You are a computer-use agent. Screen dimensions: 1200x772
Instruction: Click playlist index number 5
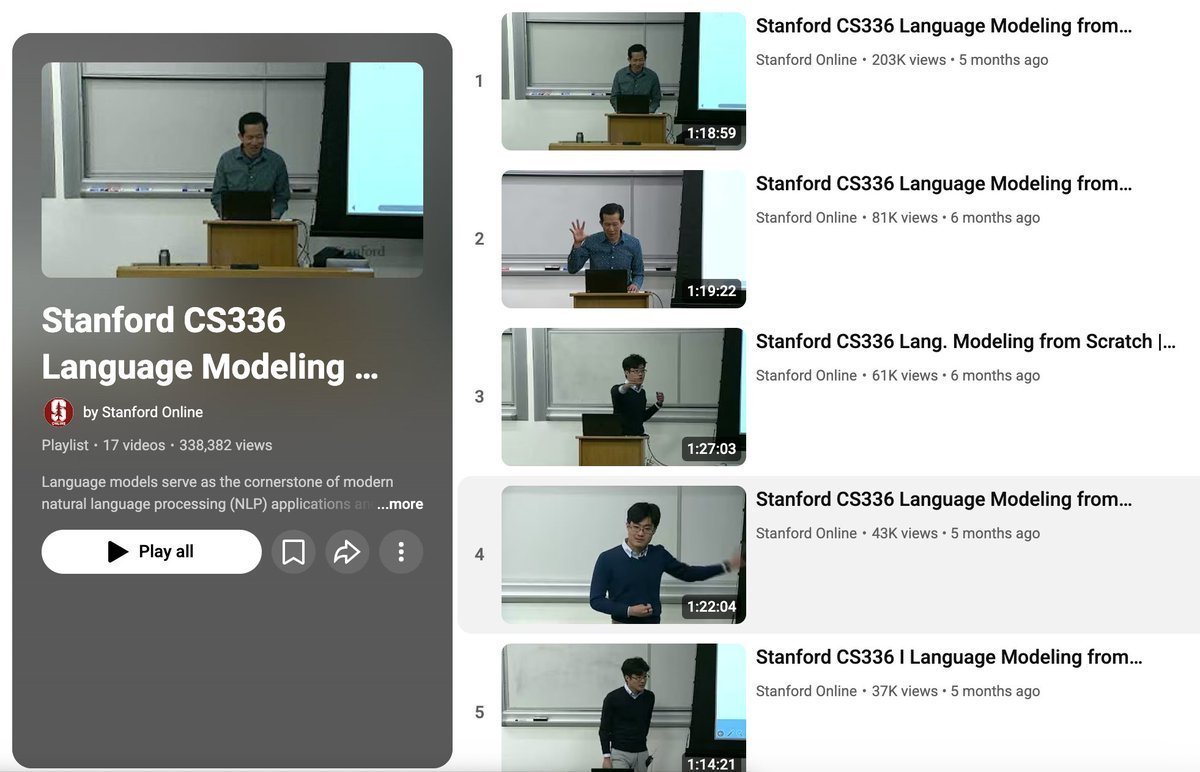(479, 713)
